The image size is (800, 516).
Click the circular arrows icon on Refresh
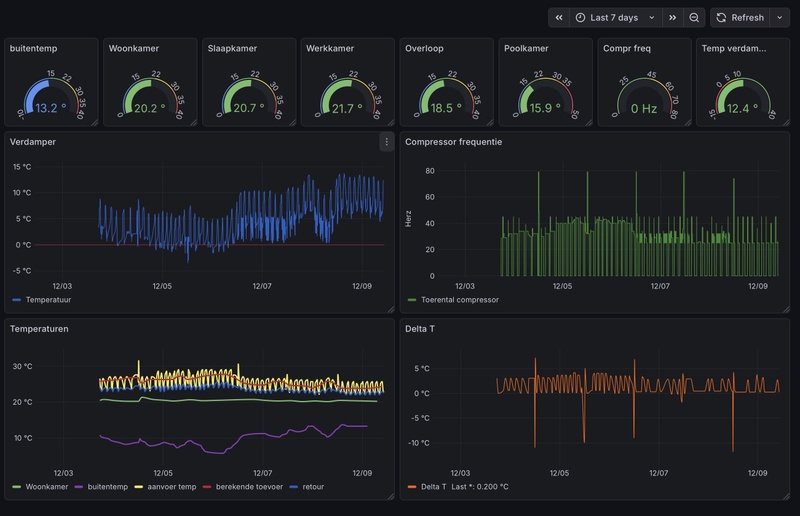(721, 17)
